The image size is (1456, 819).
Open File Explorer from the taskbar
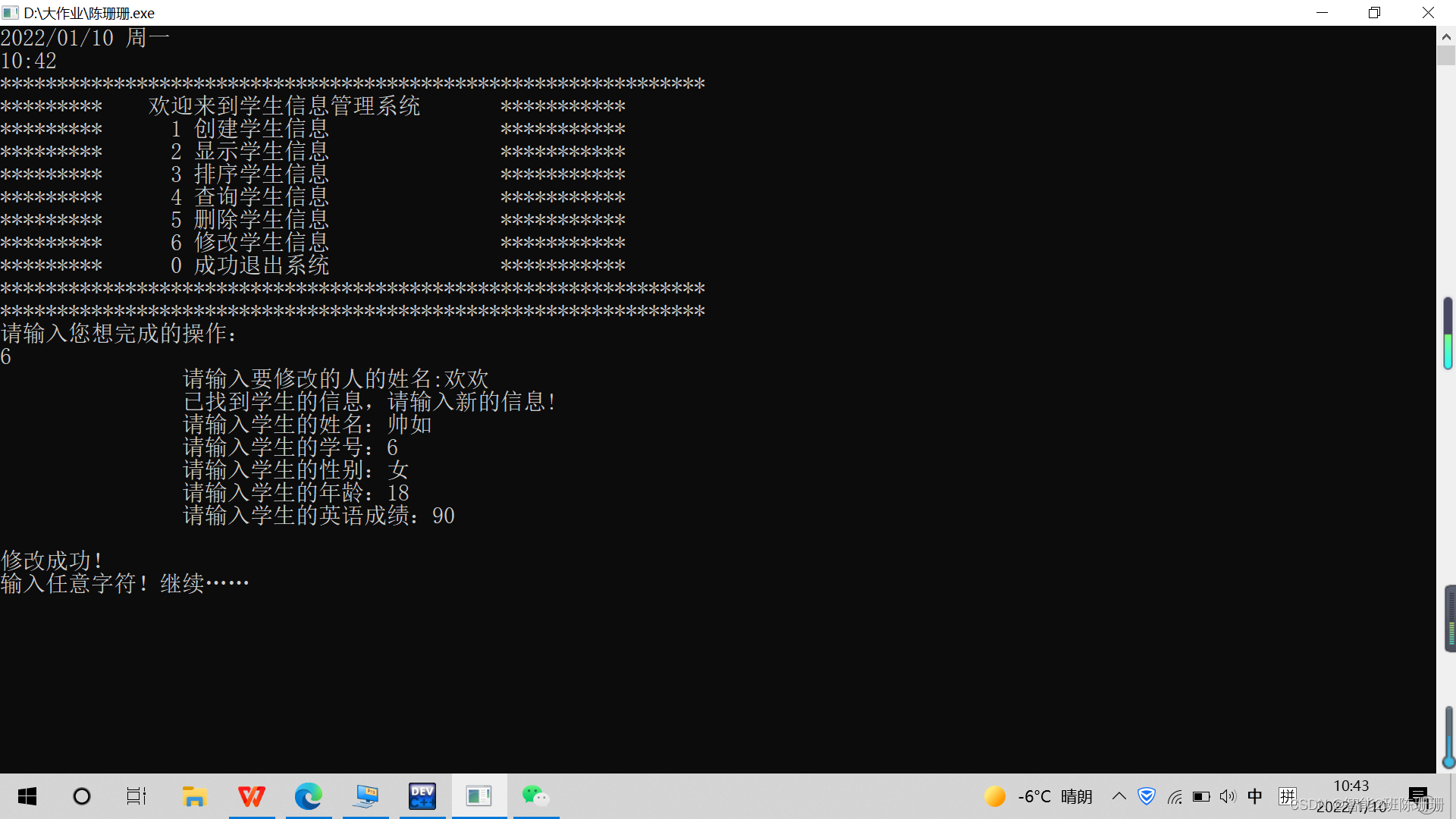click(195, 796)
